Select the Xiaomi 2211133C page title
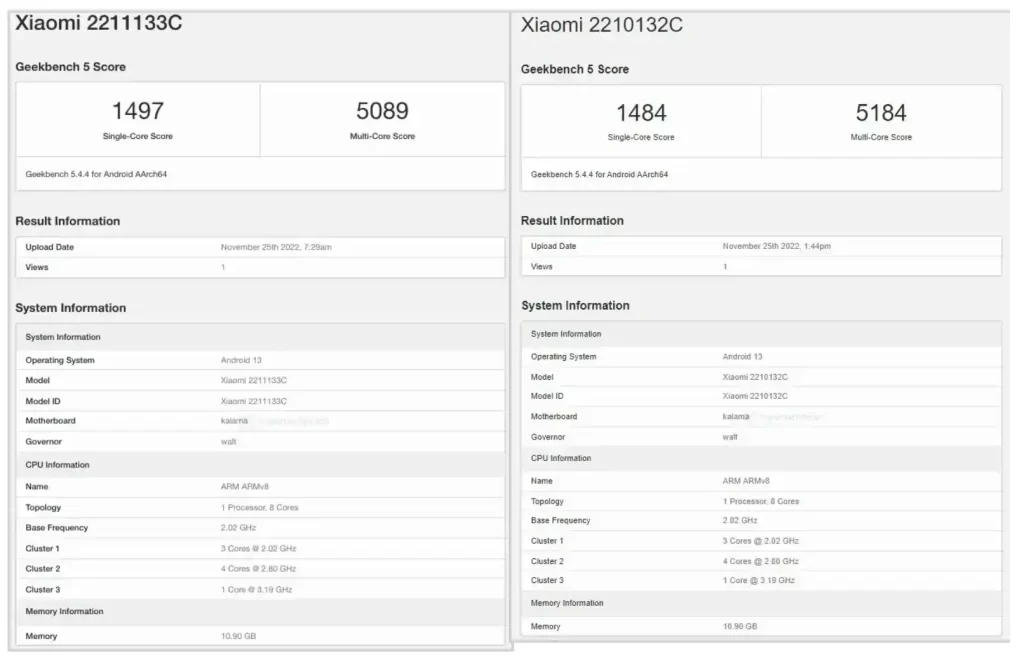The height and width of the screenshot is (663, 1024). point(99,23)
